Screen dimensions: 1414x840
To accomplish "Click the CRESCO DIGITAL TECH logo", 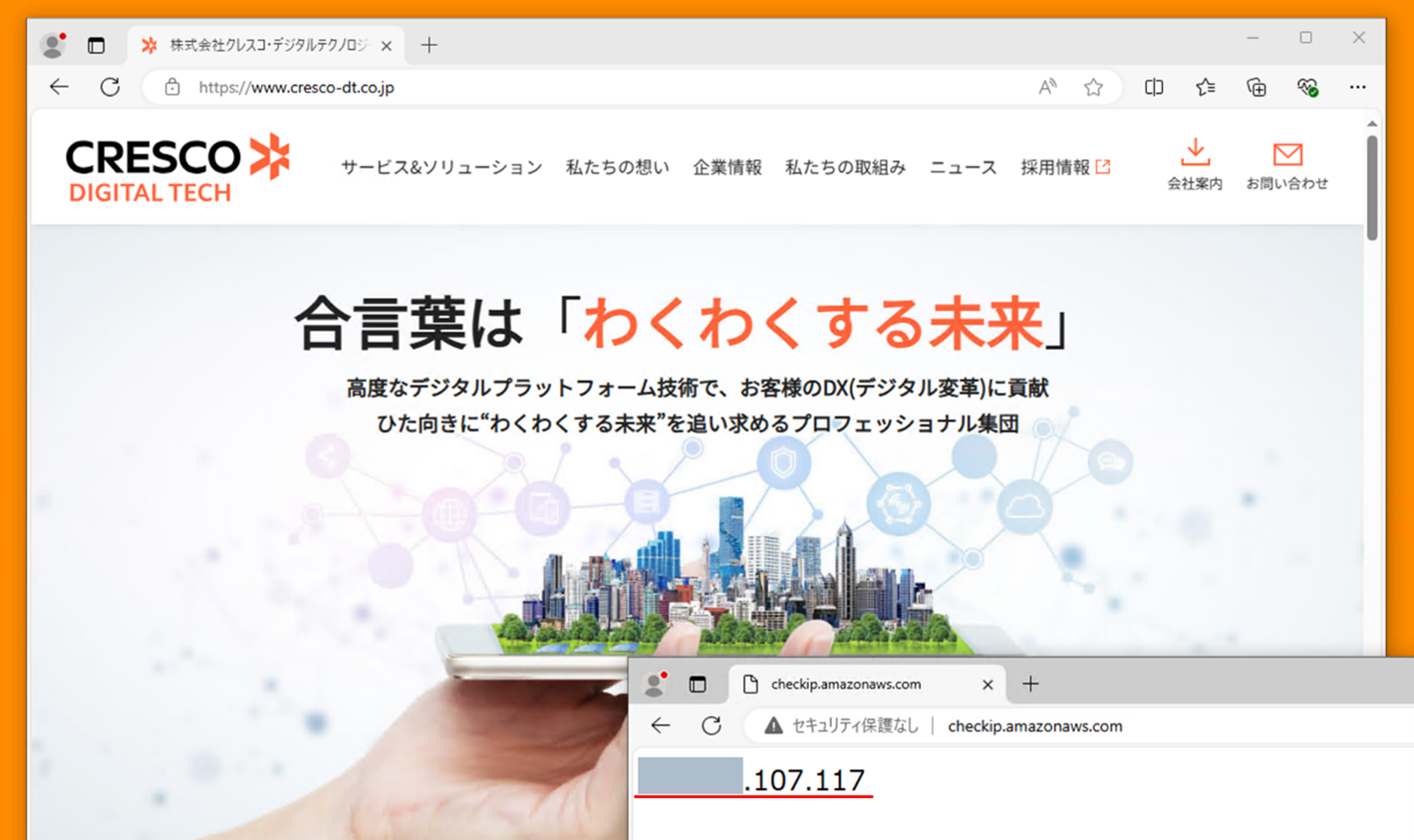I will click(x=177, y=168).
